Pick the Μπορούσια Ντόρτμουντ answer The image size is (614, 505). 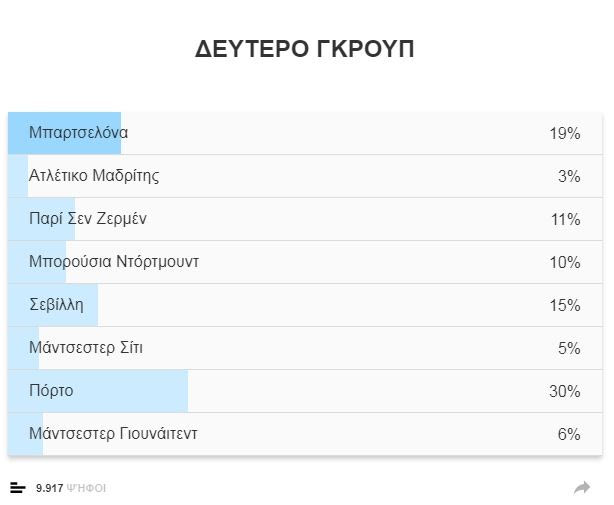point(114,262)
